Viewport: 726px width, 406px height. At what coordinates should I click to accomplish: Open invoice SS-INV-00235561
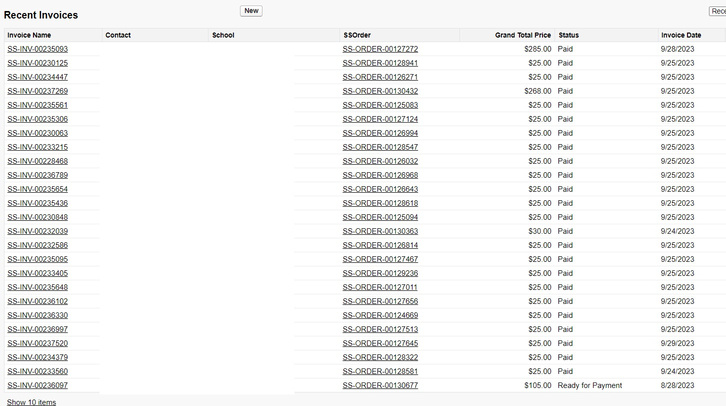coord(38,105)
